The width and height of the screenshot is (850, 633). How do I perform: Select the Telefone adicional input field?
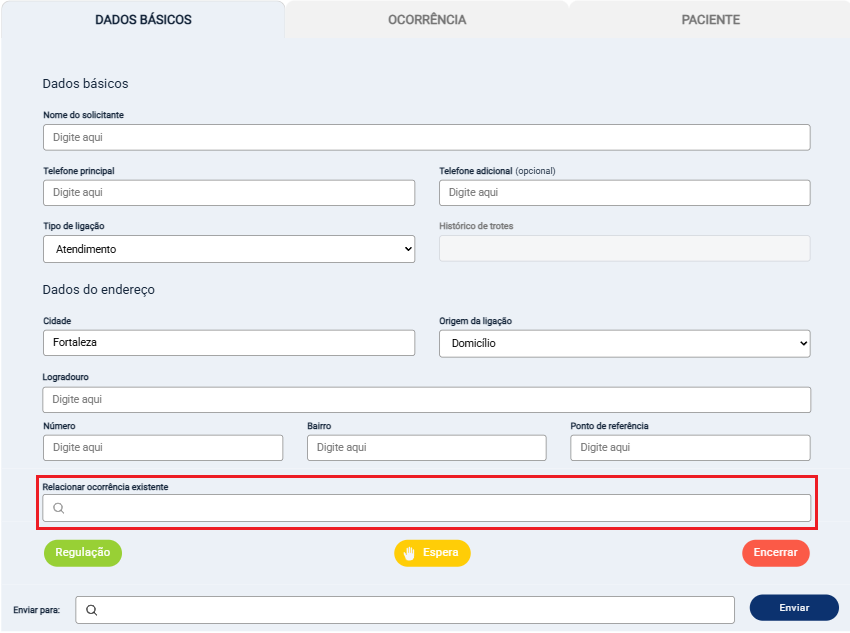pyautogui.click(x=624, y=192)
